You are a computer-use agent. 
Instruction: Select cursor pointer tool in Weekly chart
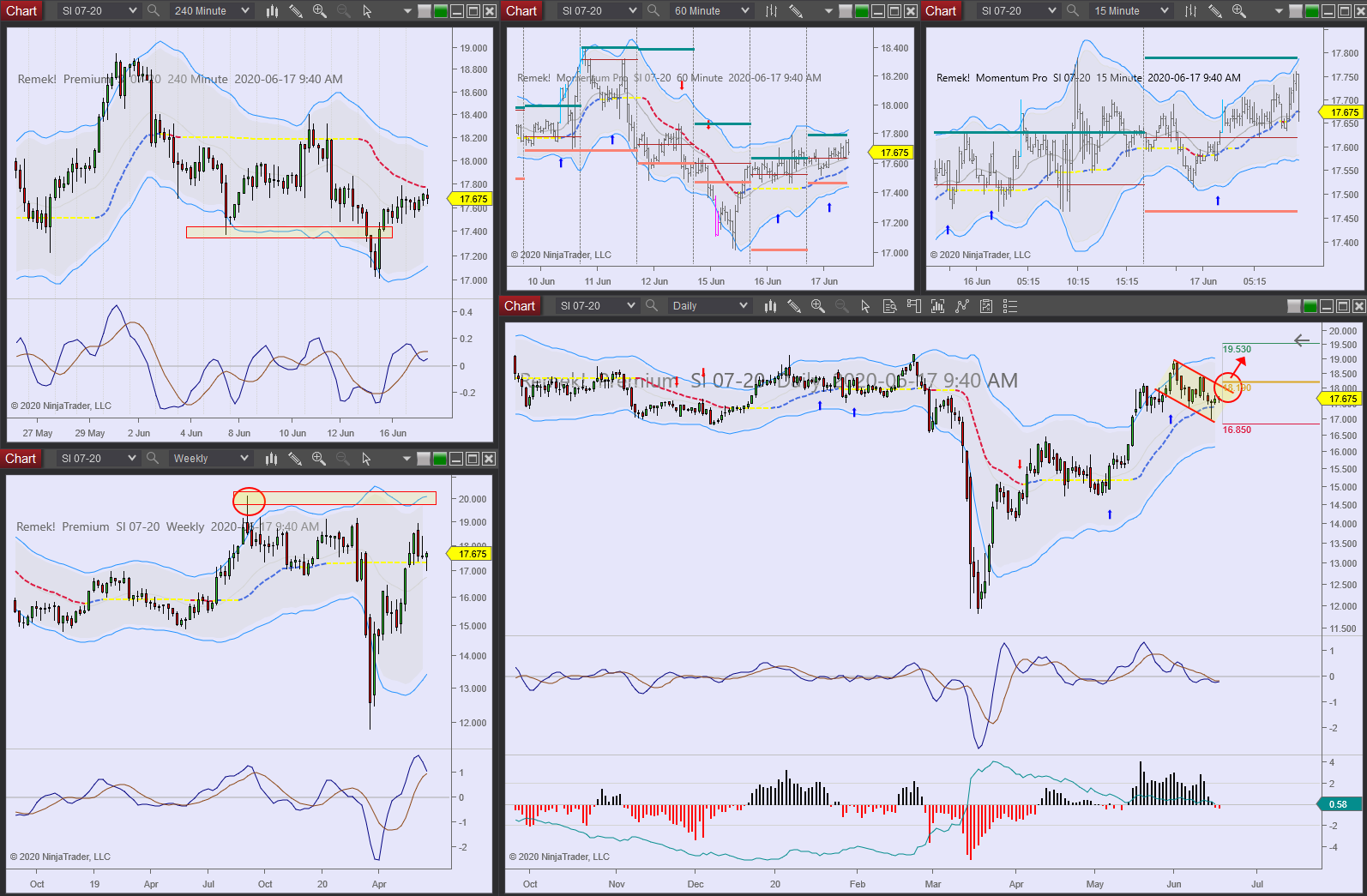pyautogui.click(x=366, y=459)
